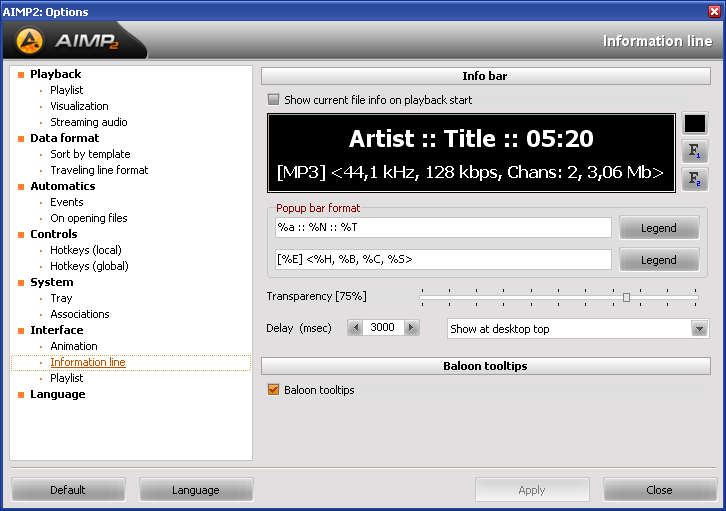Select the Language category in tree
Viewport: 726px width, 511px height.
click(57, 394)
